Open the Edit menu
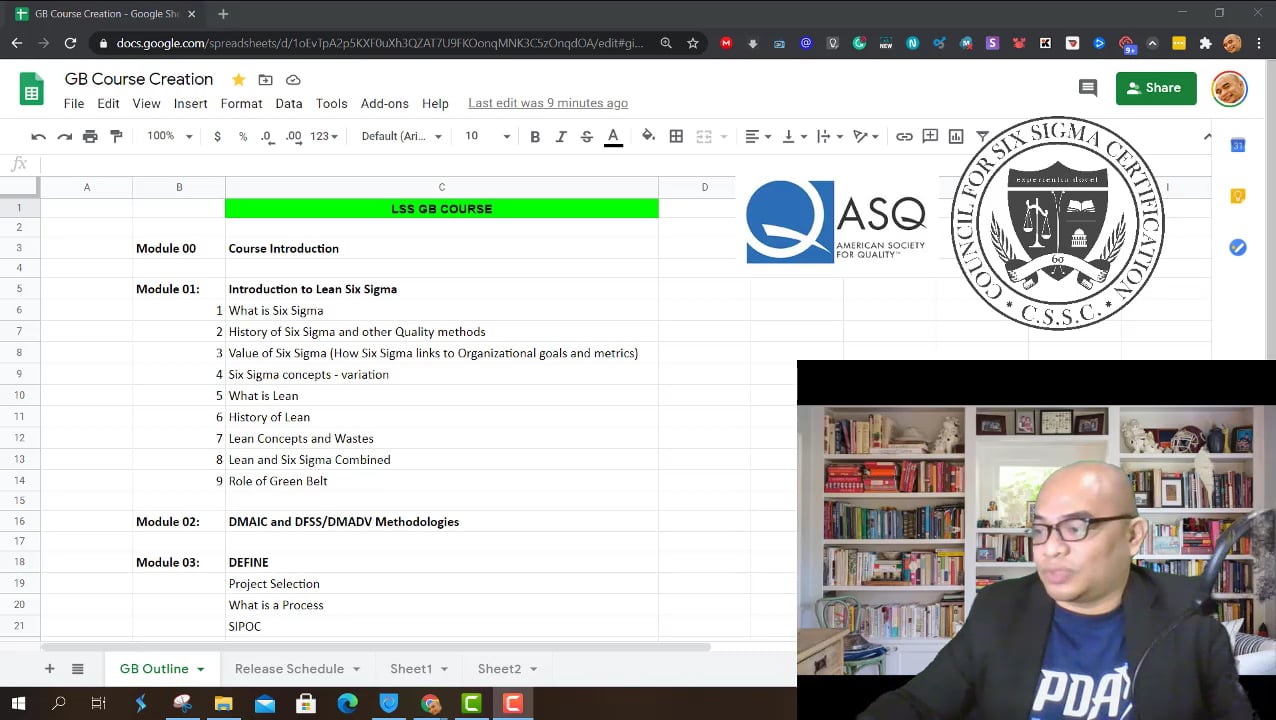 (108, 103)
